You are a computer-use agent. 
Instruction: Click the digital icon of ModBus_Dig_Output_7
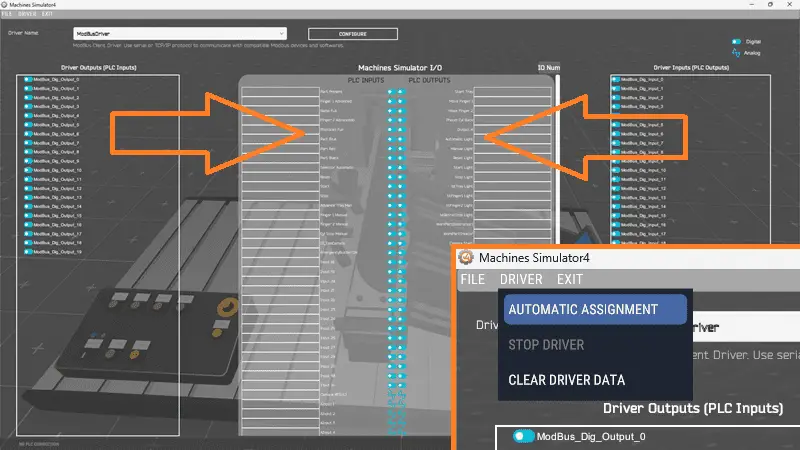coord(28,143)
